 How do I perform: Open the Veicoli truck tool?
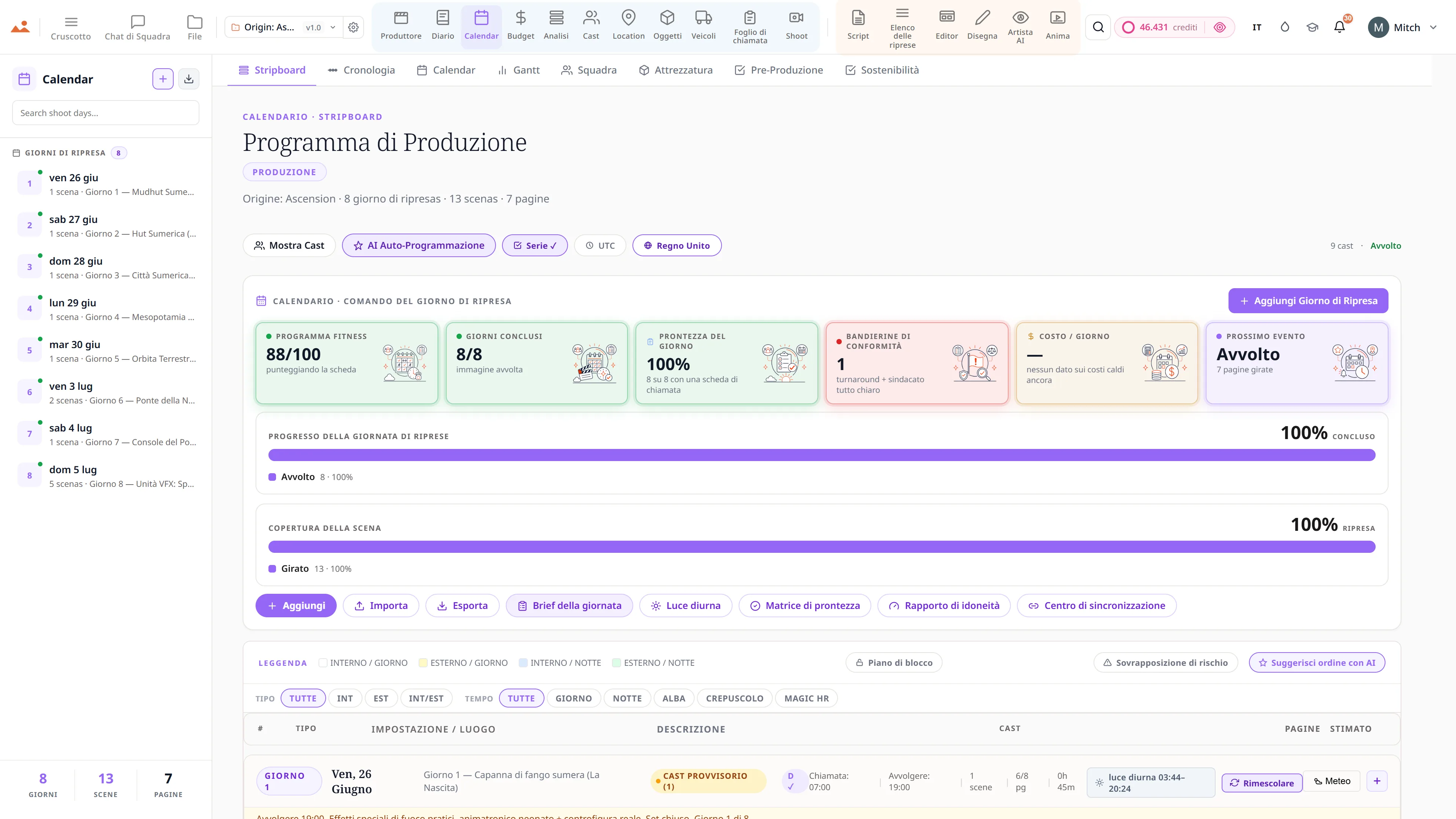(703, 26)
